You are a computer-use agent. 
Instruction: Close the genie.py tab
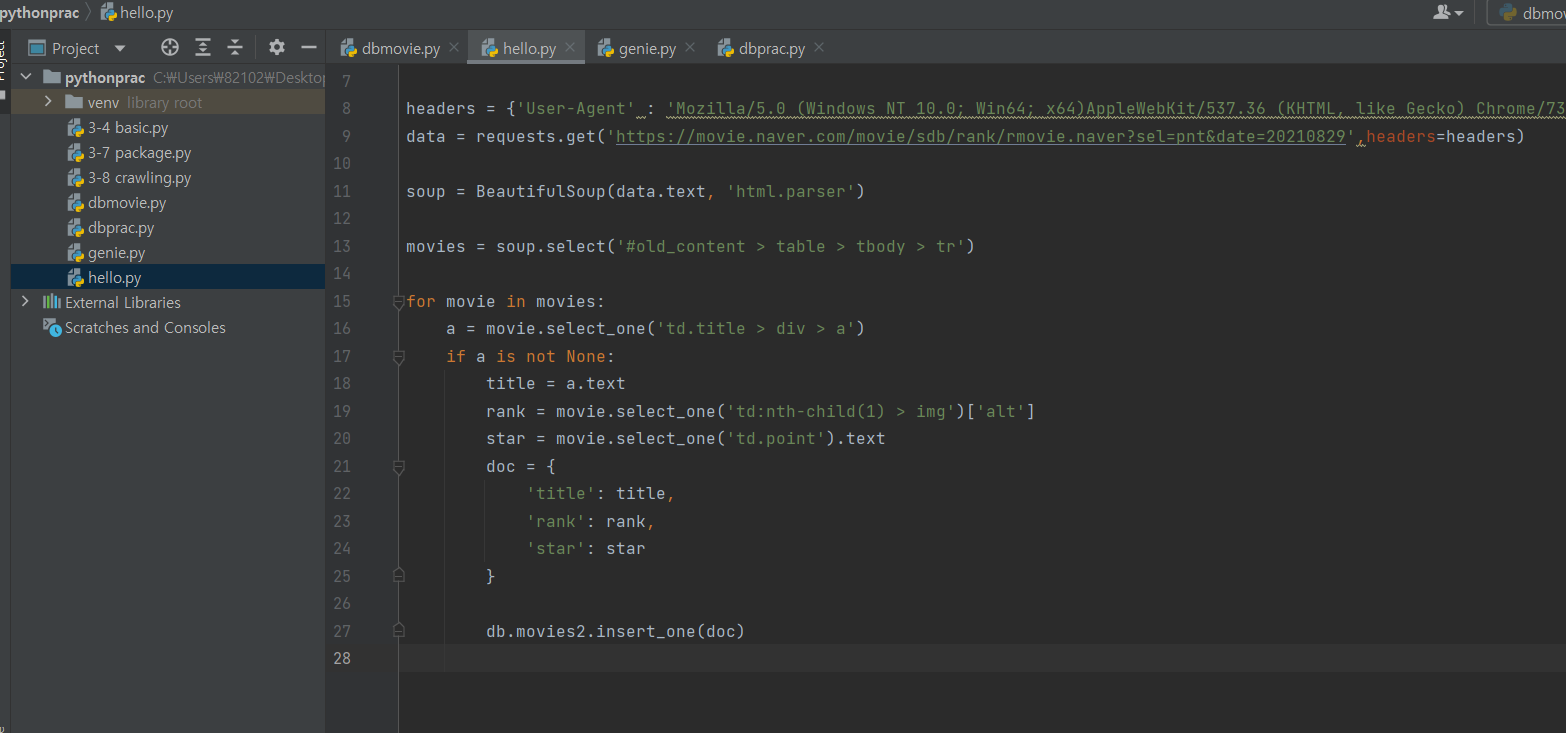click(x=689, y=47)
